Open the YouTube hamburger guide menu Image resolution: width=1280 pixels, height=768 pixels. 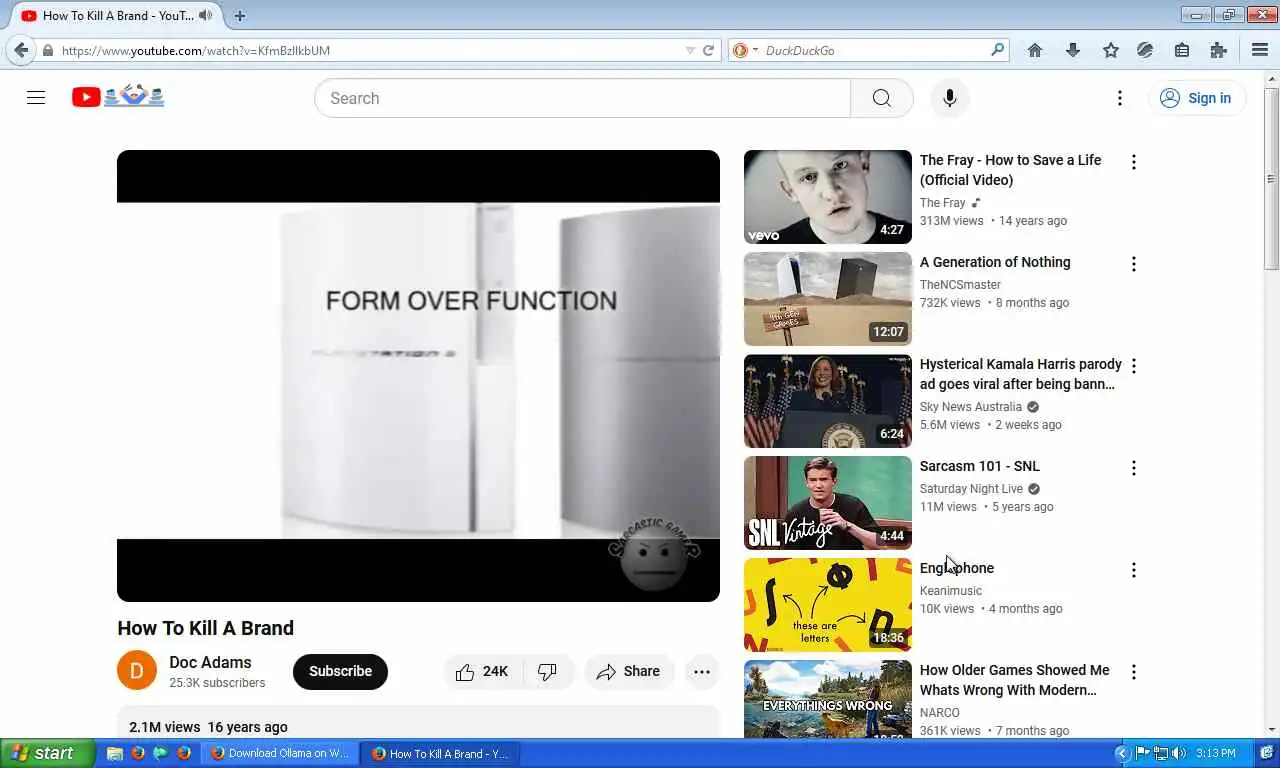tap(36, 98)
